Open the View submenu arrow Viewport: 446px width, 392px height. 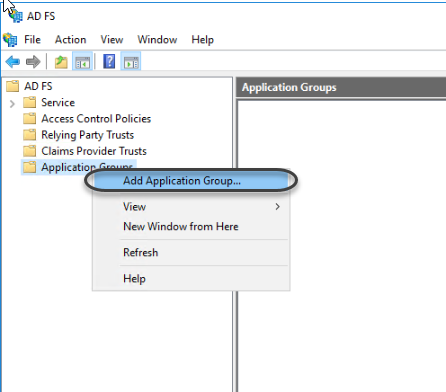pos(277,207)
